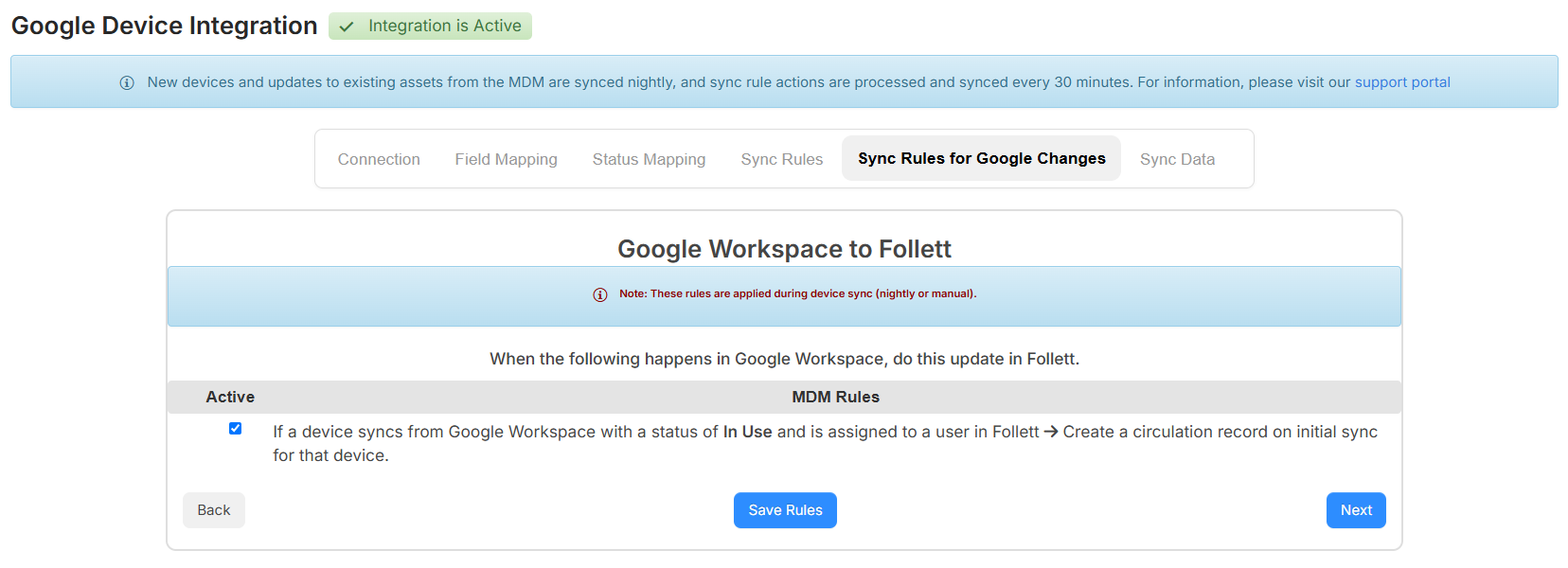The height and width of the screenshot is (568, 1568).
Task: Uncheck the In Use circulation rule checkbox
Action: tap(235, 429)
